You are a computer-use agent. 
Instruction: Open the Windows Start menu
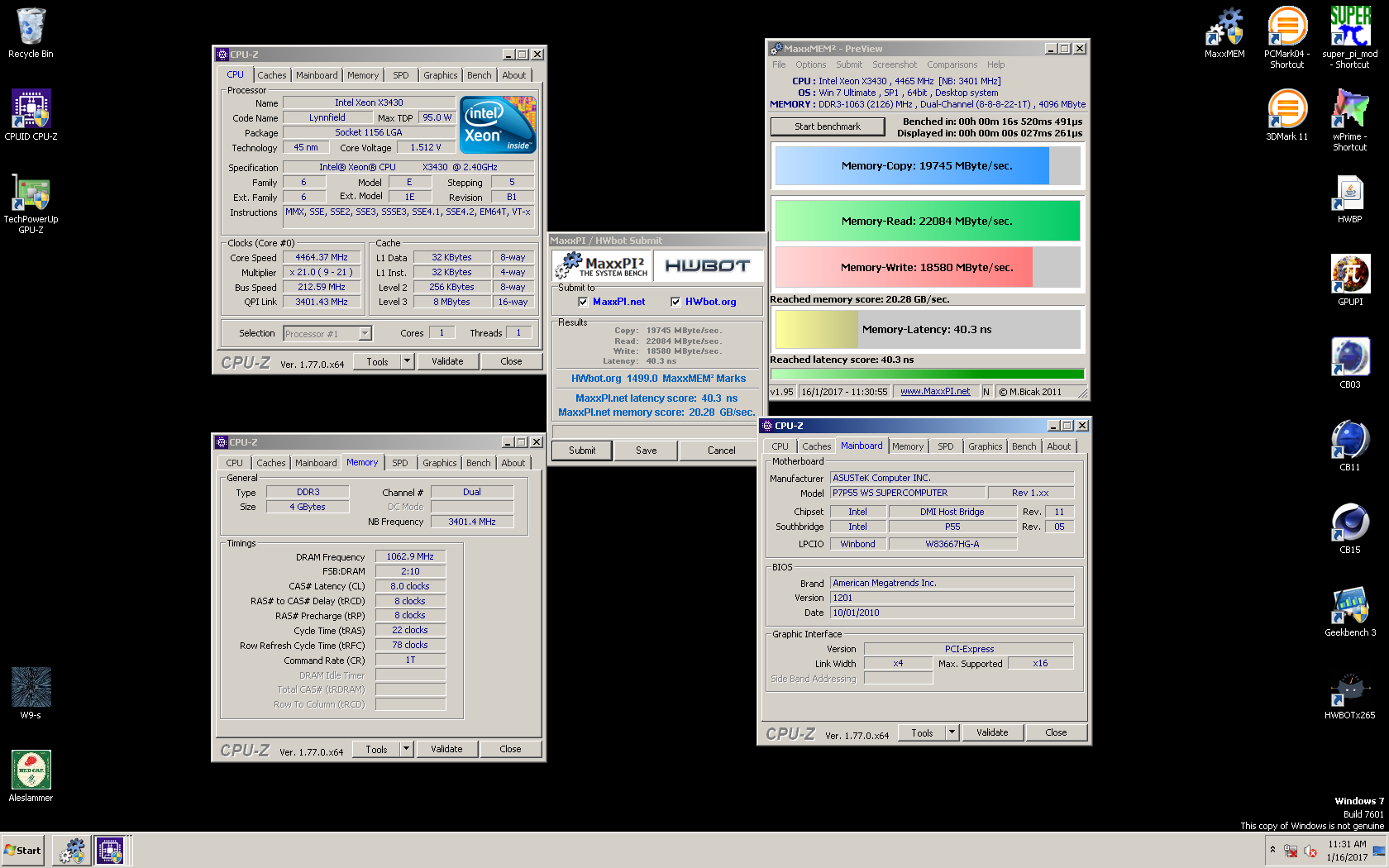(22, 851)
